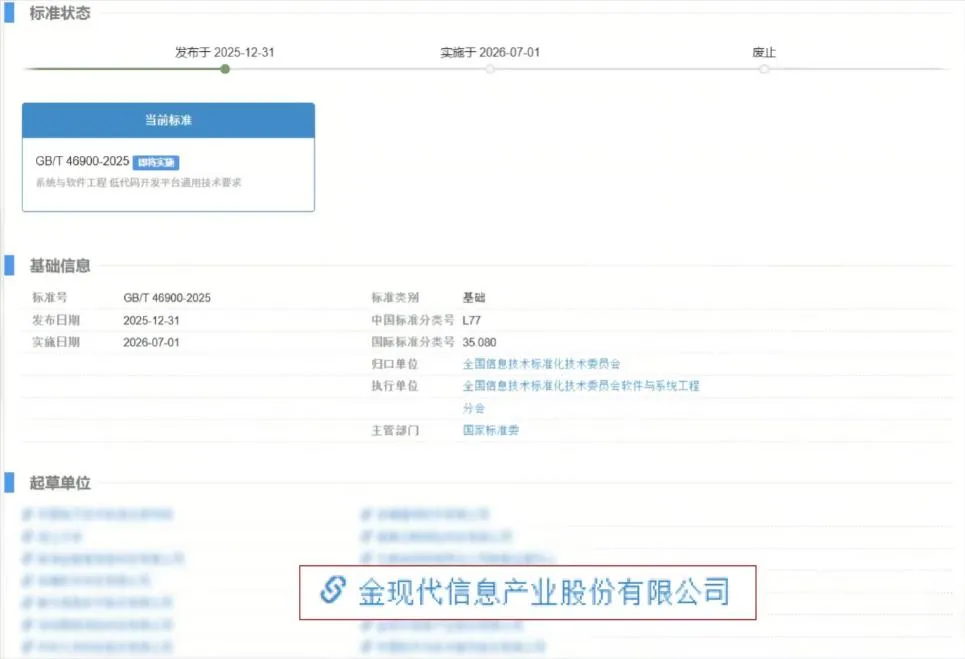Click the blue bar icon beside 标准状态
965x659 pixels.
[x=9, y=14]
